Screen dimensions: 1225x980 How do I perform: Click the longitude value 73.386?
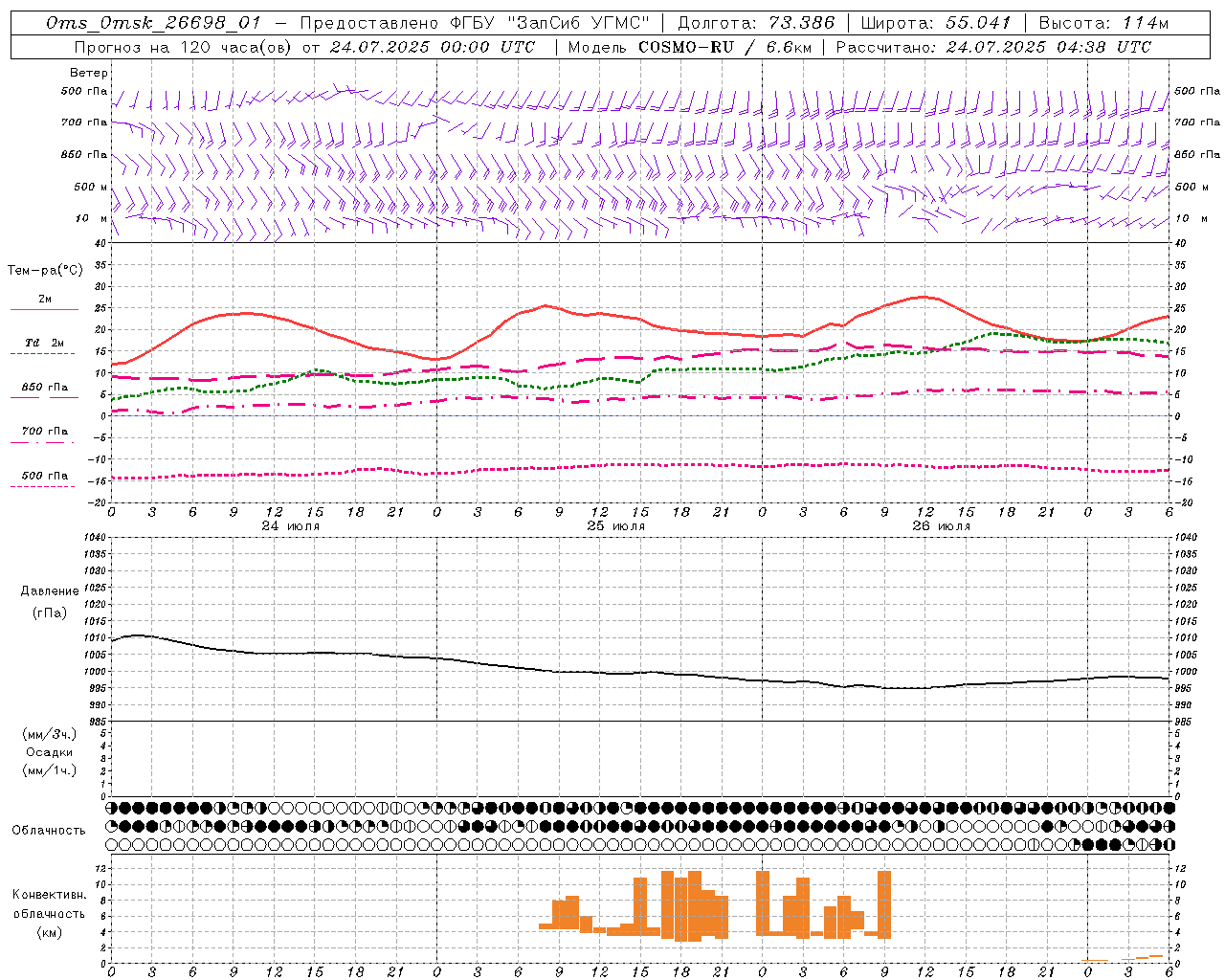click(x=801, y=23)
